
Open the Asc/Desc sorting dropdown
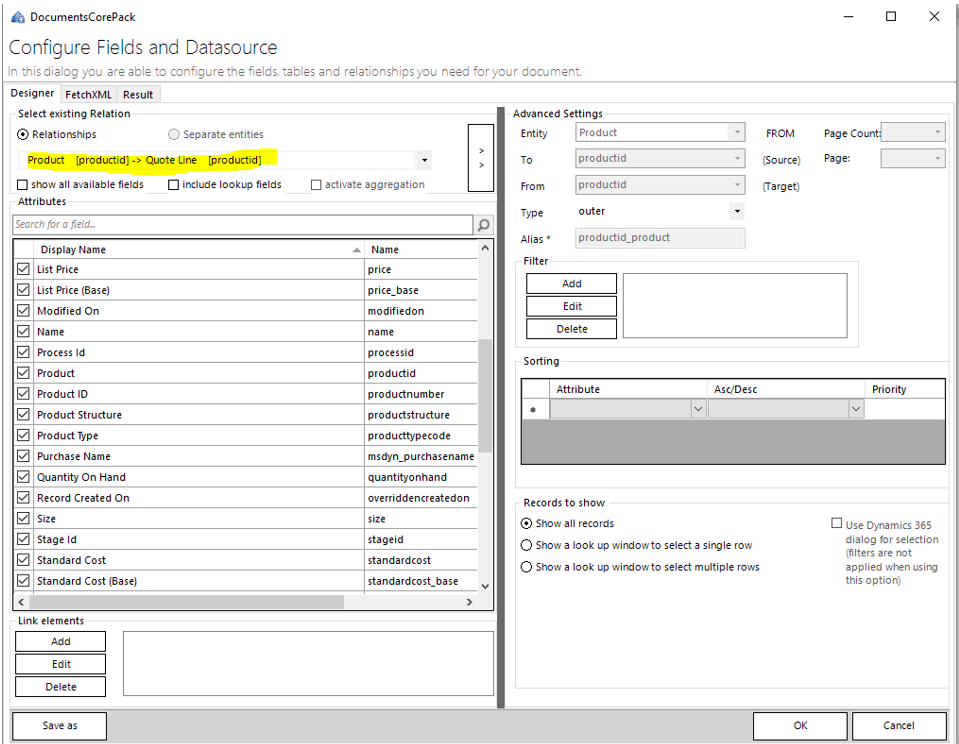pyautogui.click(x=856, y=409)
